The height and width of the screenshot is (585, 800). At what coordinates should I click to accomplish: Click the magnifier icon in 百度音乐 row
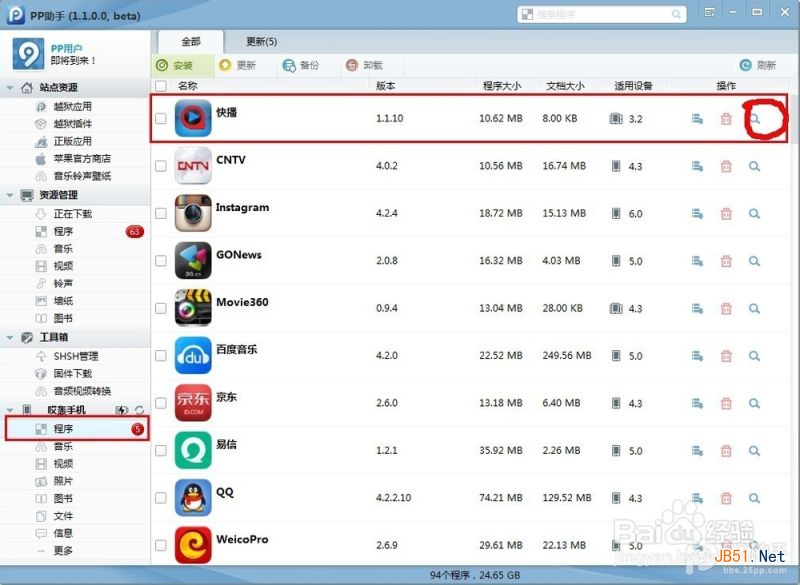coord(755,356)
